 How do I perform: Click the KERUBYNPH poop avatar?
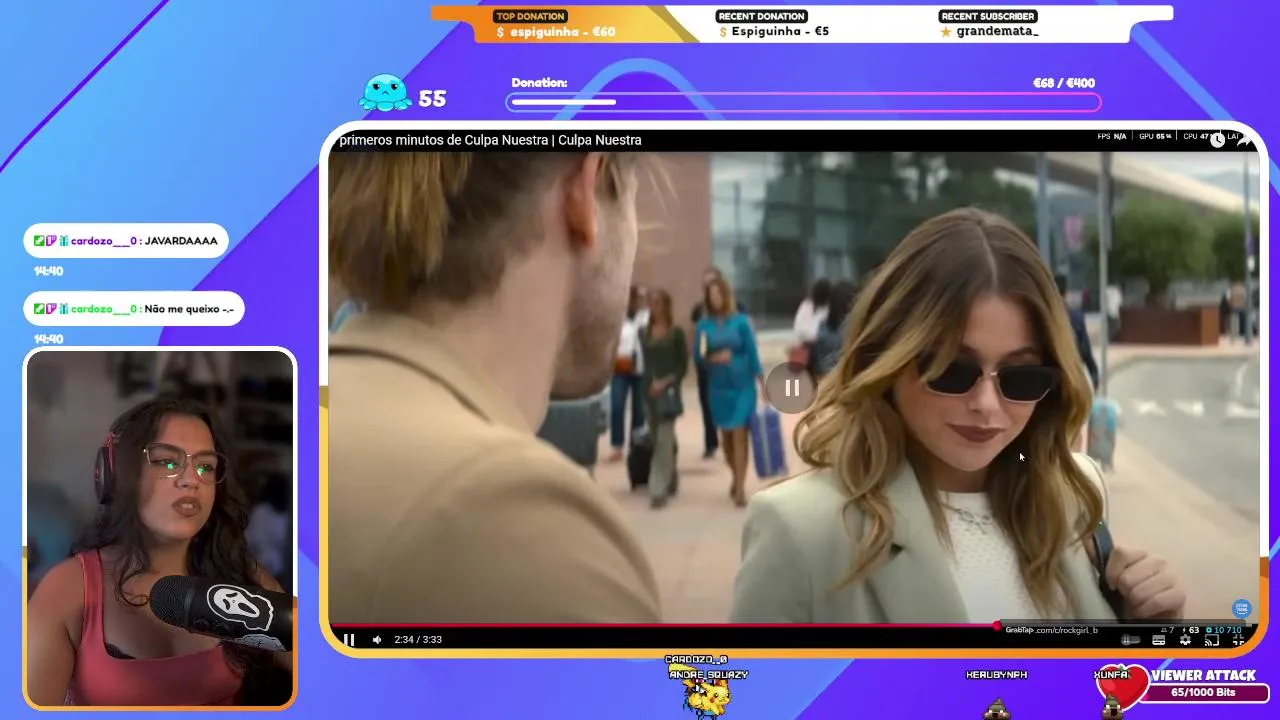tap(997, 708)
